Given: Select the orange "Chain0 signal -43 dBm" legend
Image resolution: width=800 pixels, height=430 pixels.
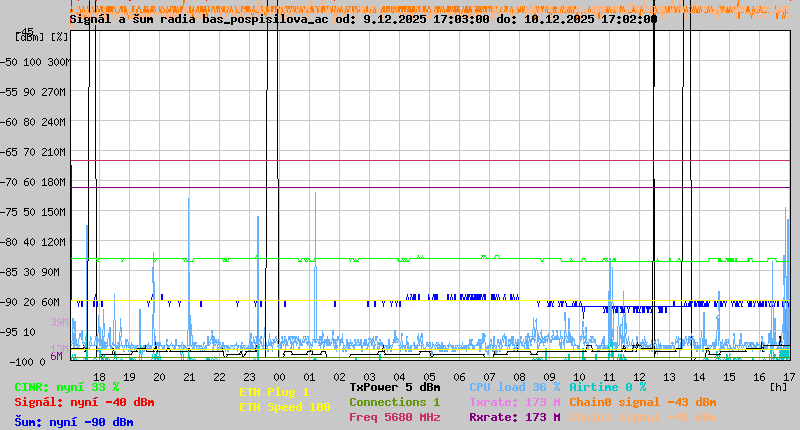Looking at the screenshot, I should coord(642,402).
